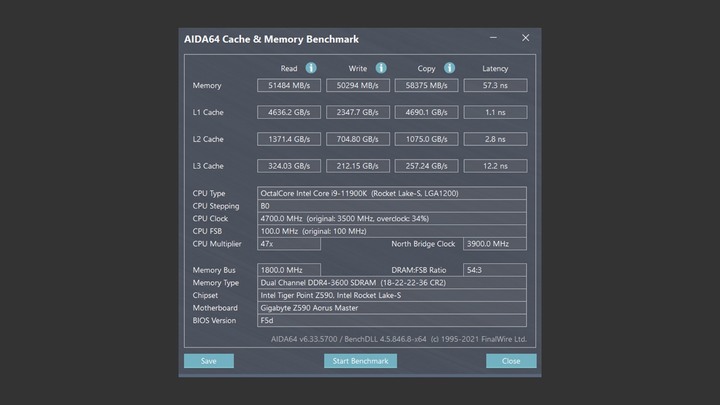Click the CPU Type field showing i9-11900K
Viewport: 720px width, 405px height.
(392, 193)
